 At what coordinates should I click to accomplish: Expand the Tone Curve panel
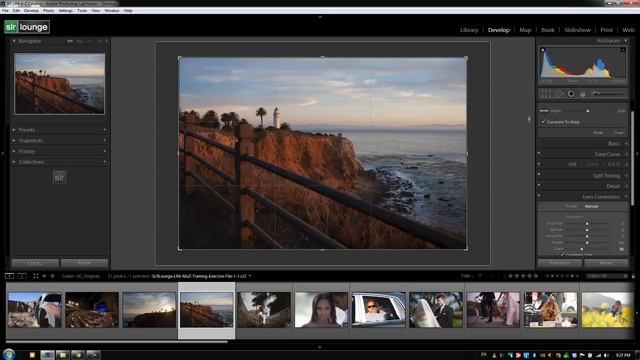tap(626, 154)
